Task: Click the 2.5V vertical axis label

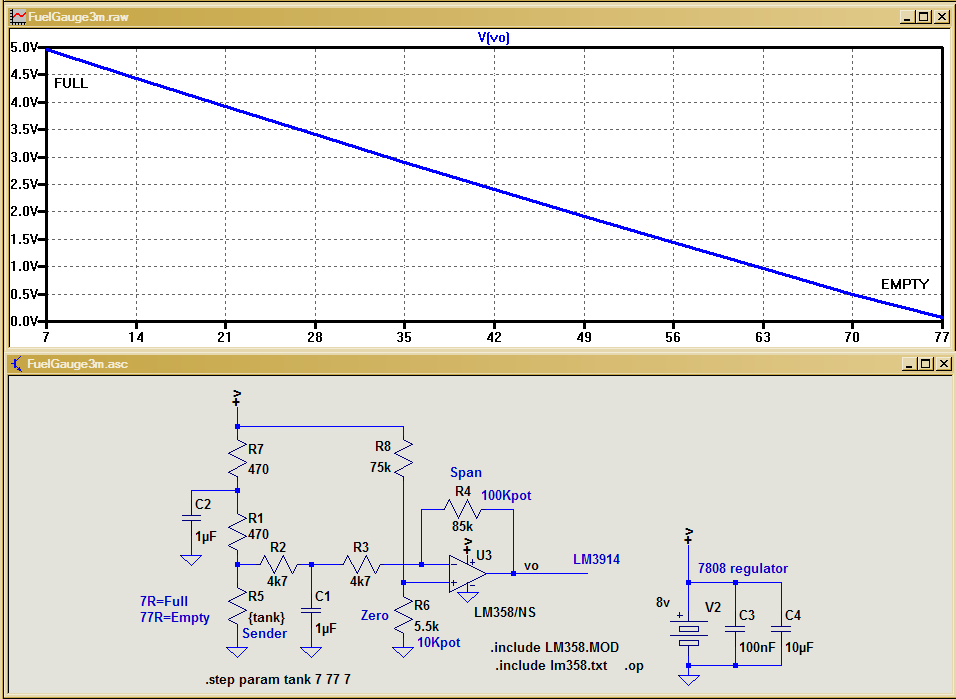Action: pyautogui.click(x=24, y=184)
